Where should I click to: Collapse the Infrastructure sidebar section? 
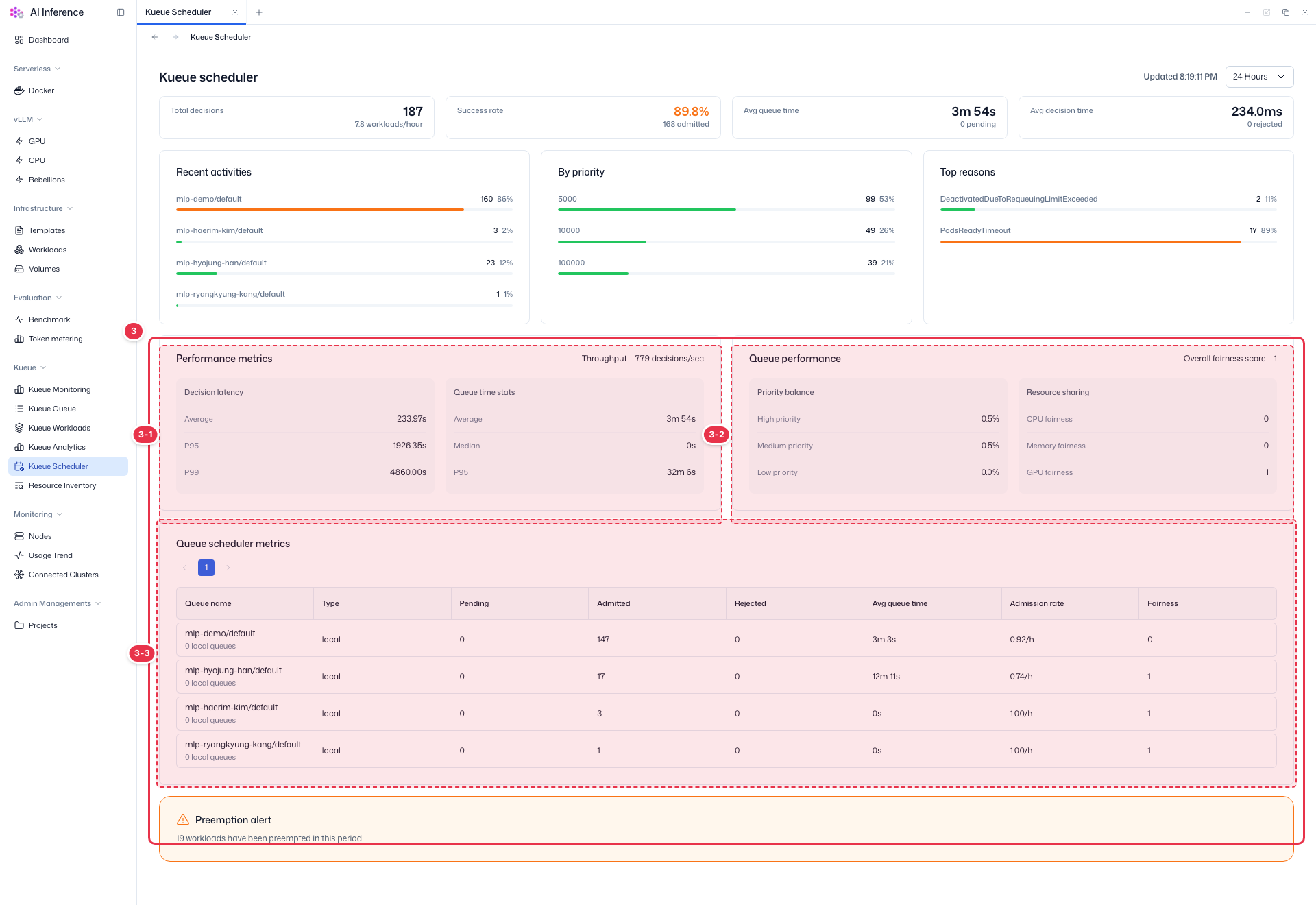(43, 208)
